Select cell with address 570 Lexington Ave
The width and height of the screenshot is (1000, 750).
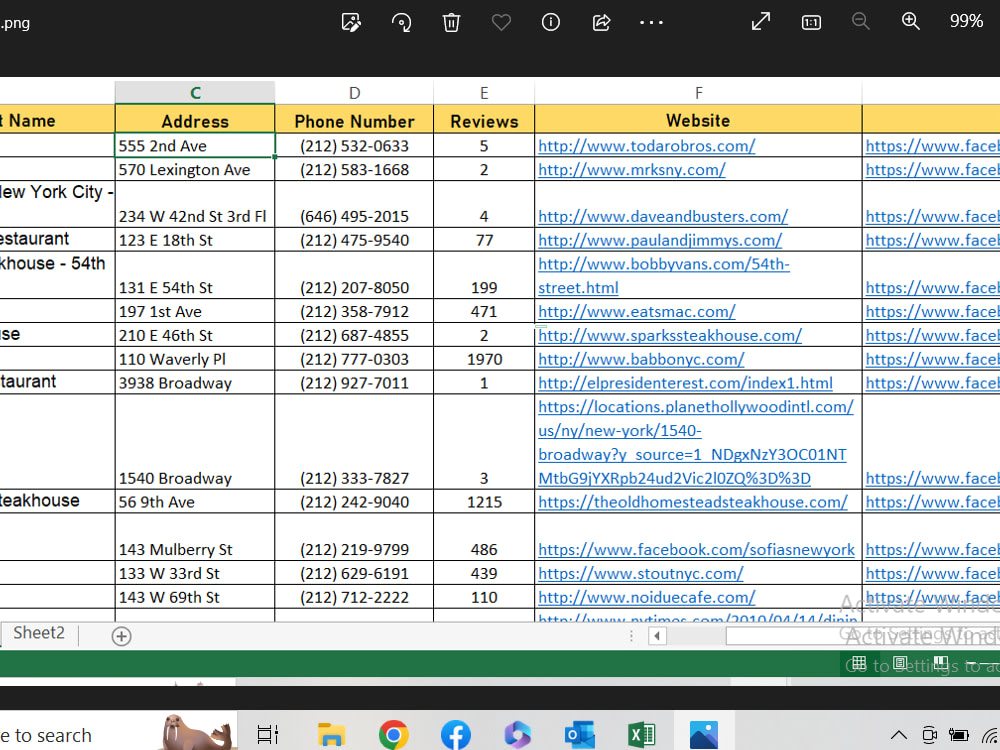[x=195, y=169]
